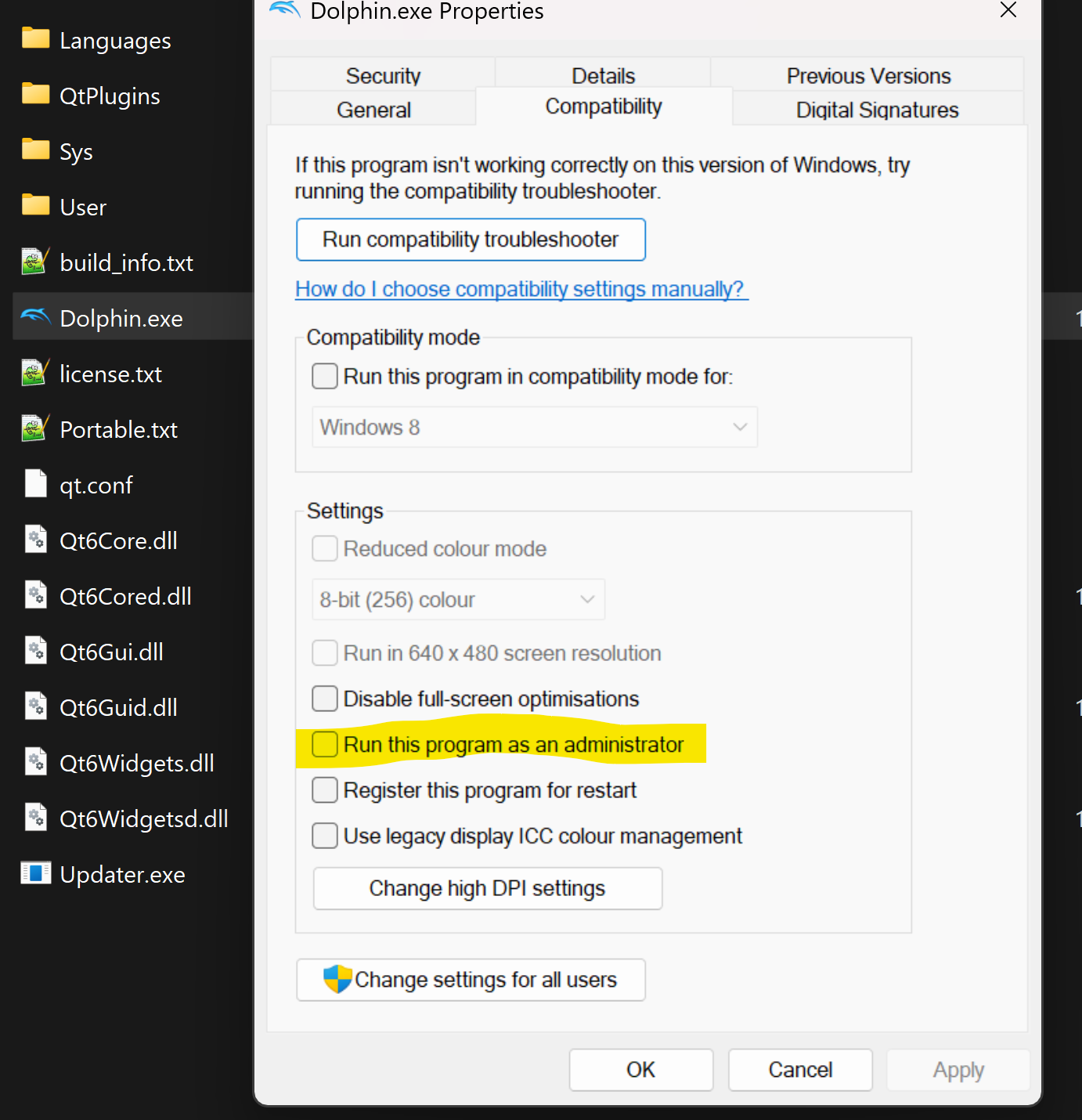
Task: Check Register this program for restart
Action: point(325,789)
